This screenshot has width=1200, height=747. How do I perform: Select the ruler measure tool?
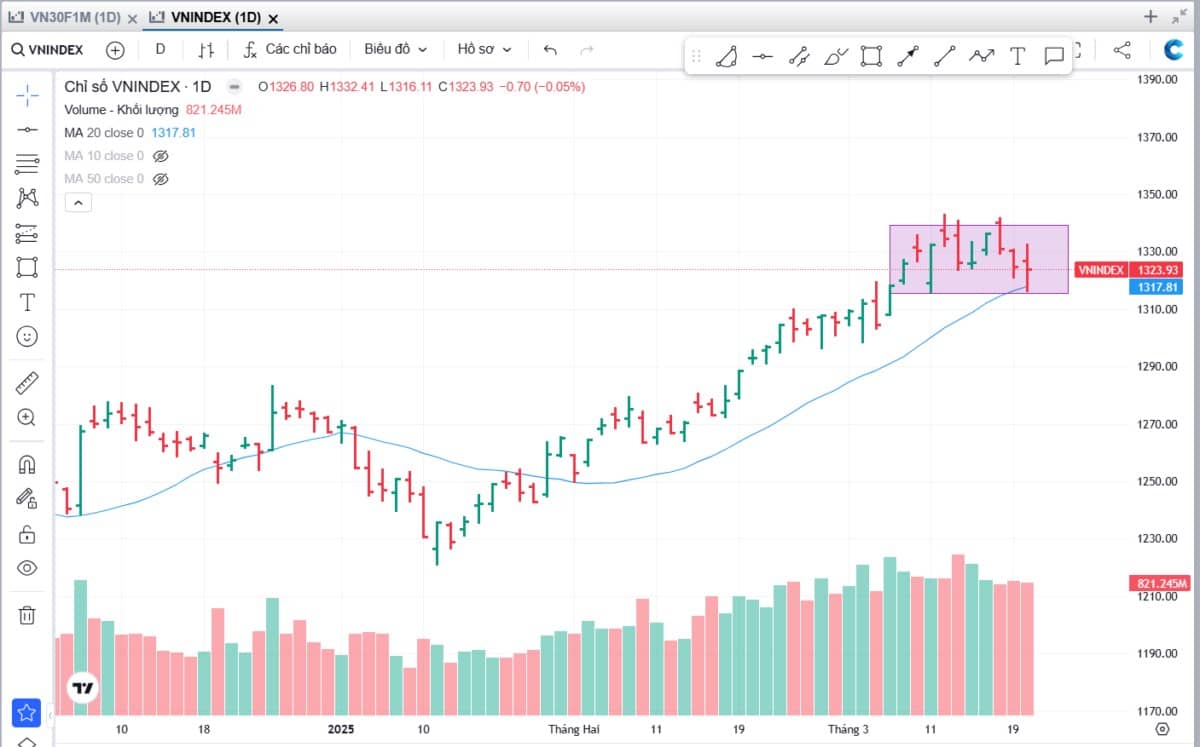[x=27, y=383]
